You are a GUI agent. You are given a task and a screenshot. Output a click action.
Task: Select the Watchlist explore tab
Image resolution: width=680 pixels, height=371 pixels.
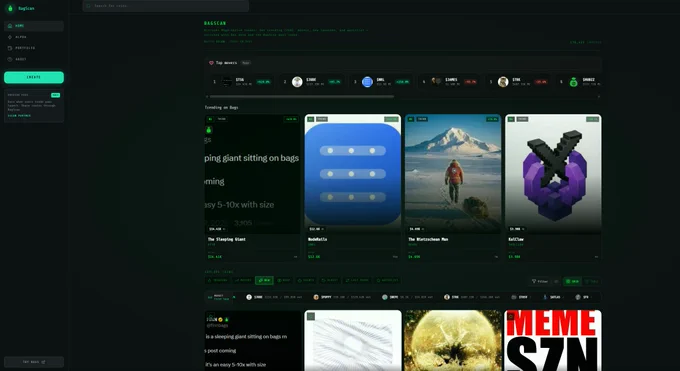(x=387, y=281)
